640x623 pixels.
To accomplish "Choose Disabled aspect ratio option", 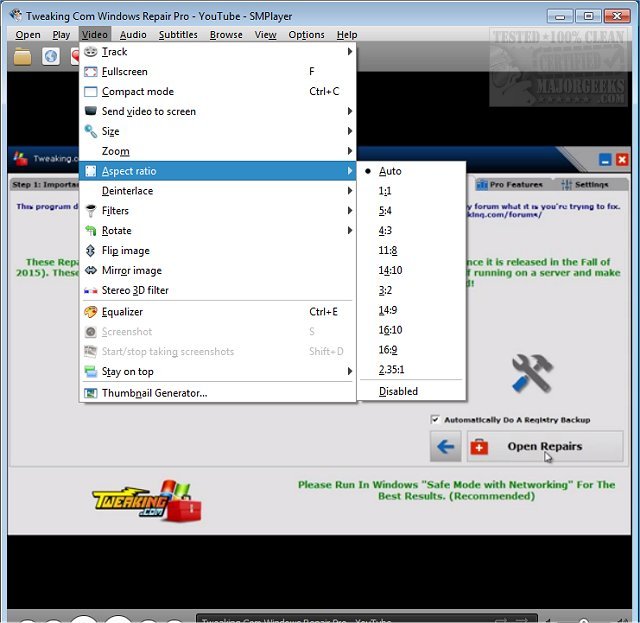I will 411,392.
